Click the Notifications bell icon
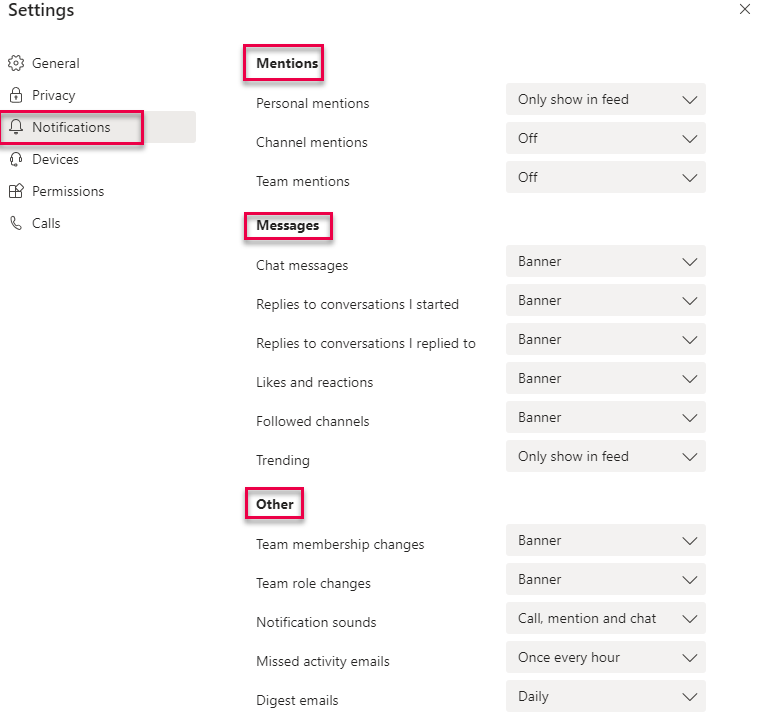 [x=16, y=127]
